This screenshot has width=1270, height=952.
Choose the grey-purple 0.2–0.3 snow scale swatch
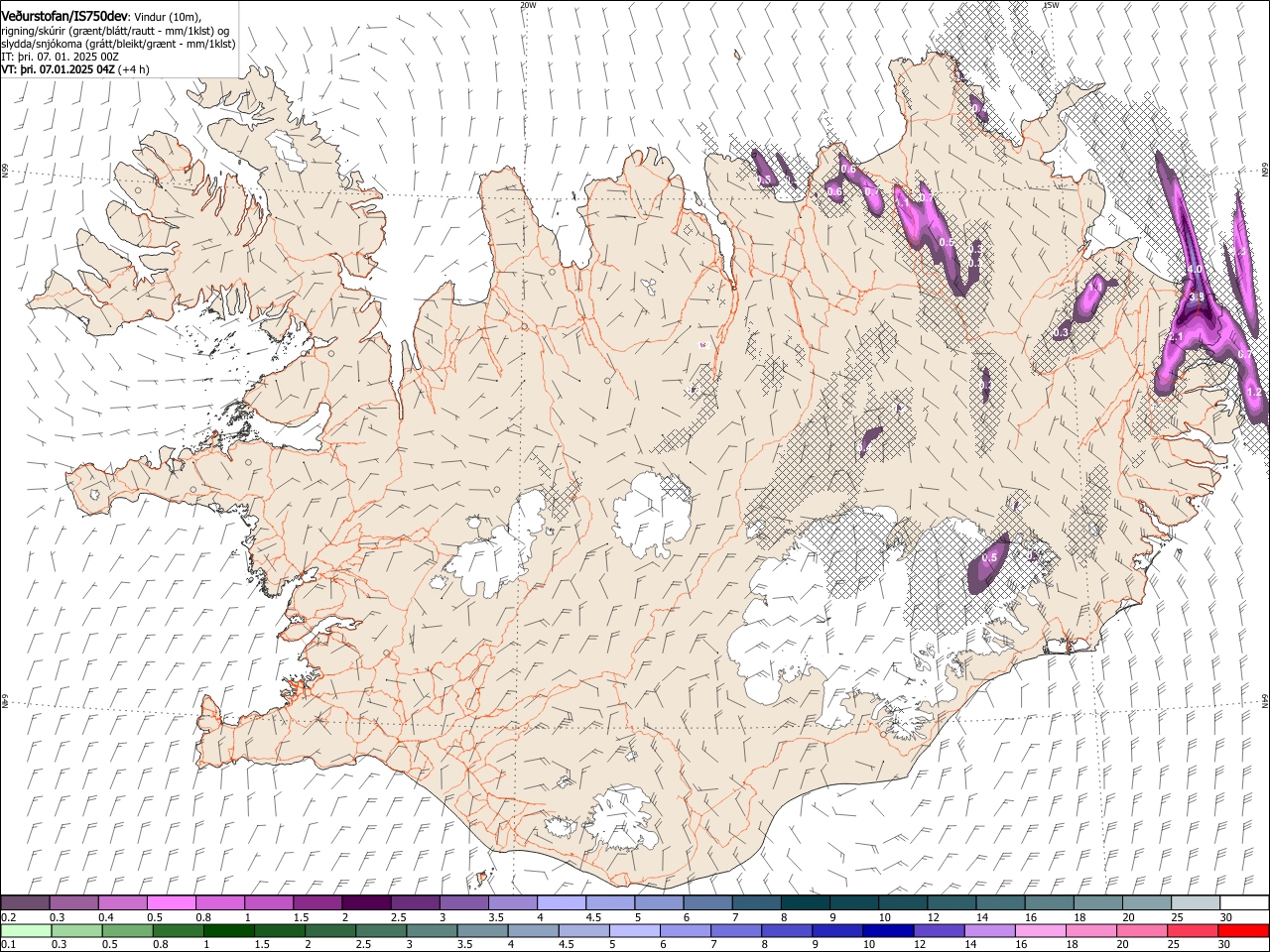coord(25,903)
